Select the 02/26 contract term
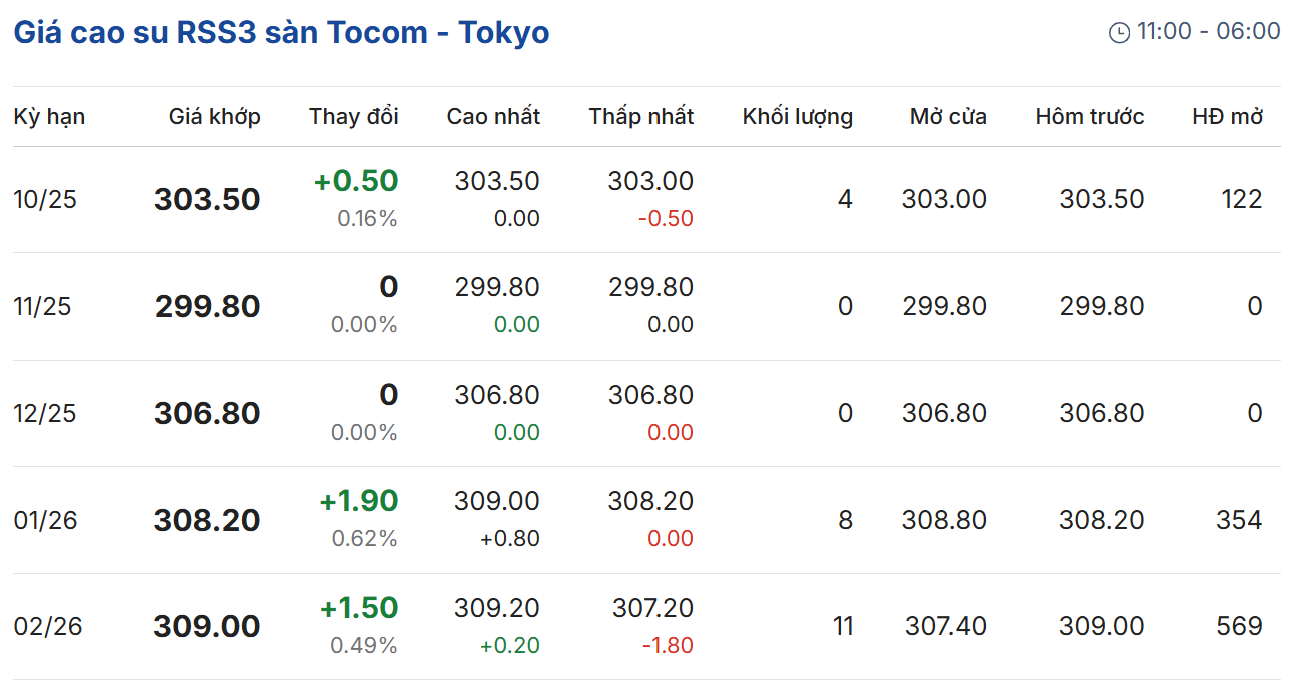The height and width of the screenshot is (684, 1310). coord(47,627)
